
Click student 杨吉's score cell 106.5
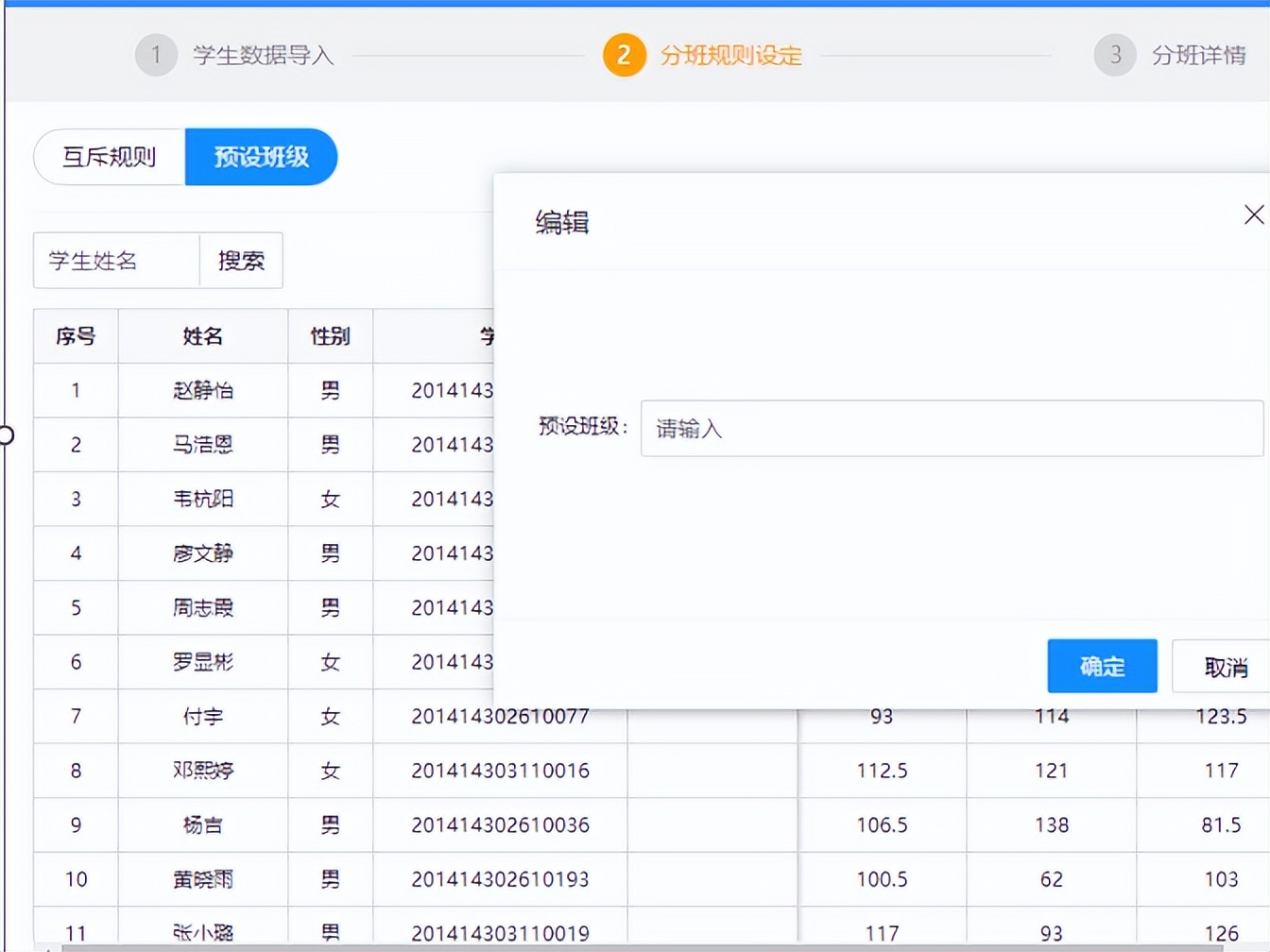(881, 824)
